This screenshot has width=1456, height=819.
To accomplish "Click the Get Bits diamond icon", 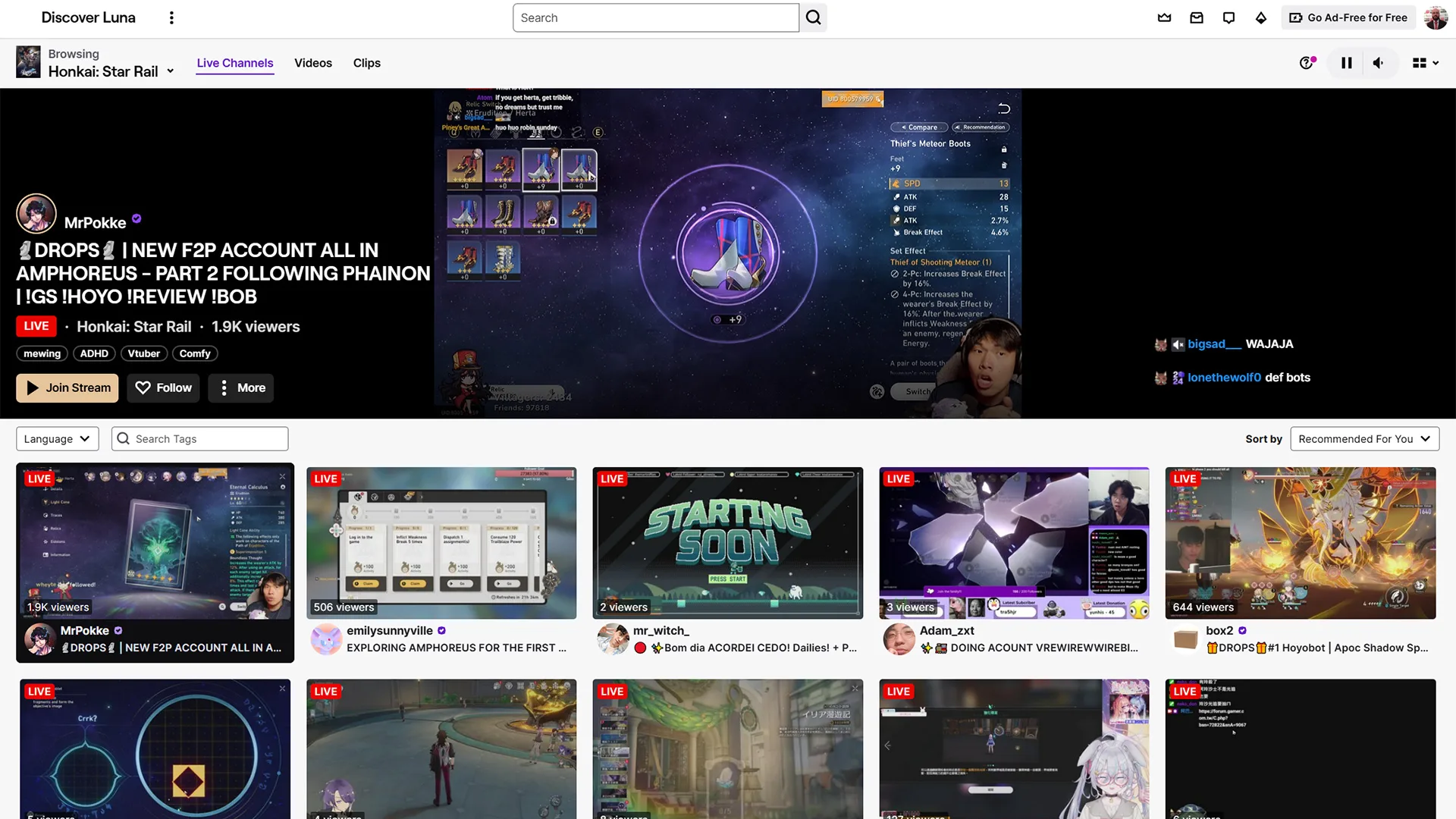I will tap(1260, 17).
